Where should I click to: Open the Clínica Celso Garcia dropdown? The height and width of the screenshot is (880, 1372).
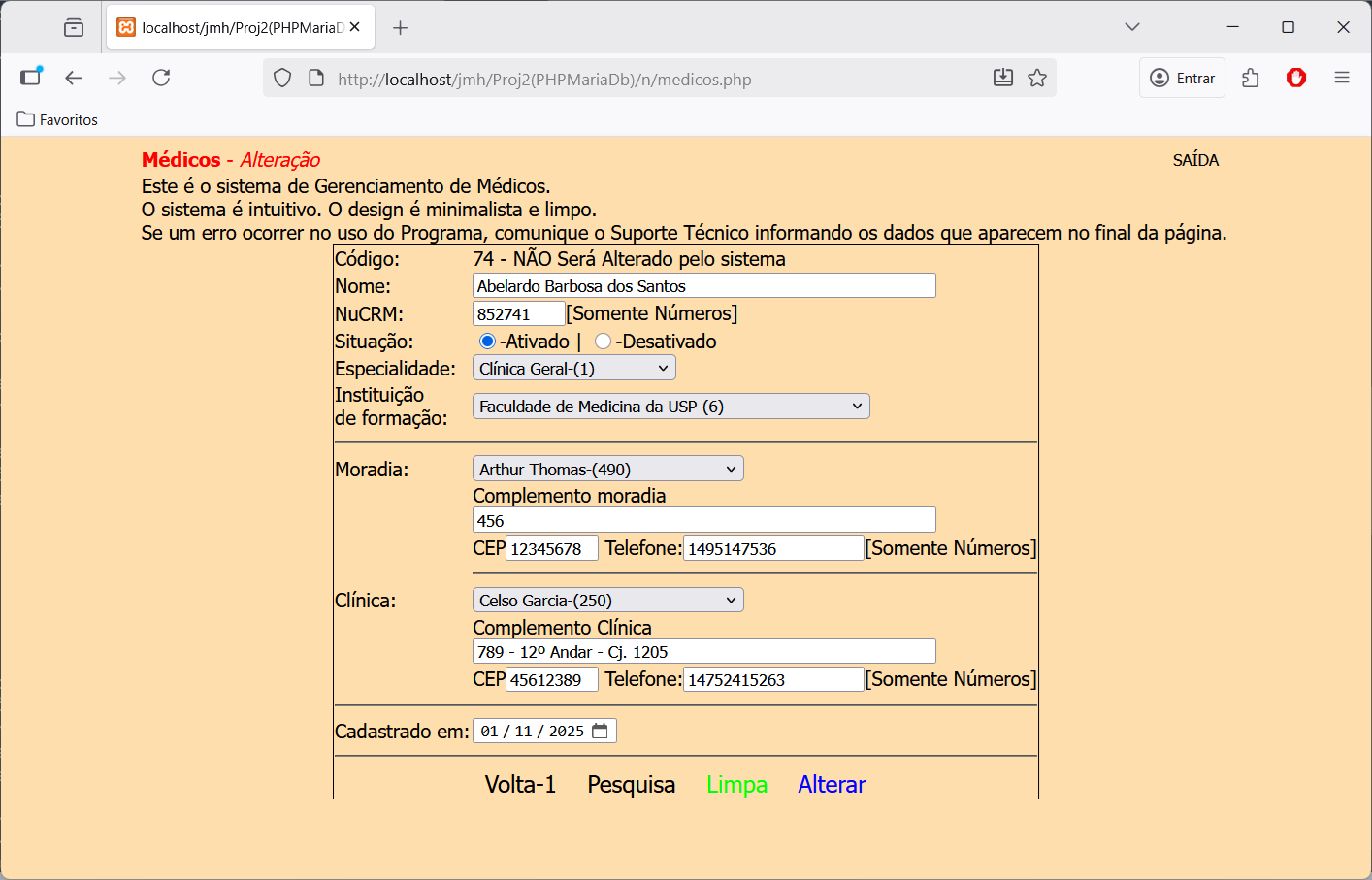pyautogui.click(x=608, y=601)
